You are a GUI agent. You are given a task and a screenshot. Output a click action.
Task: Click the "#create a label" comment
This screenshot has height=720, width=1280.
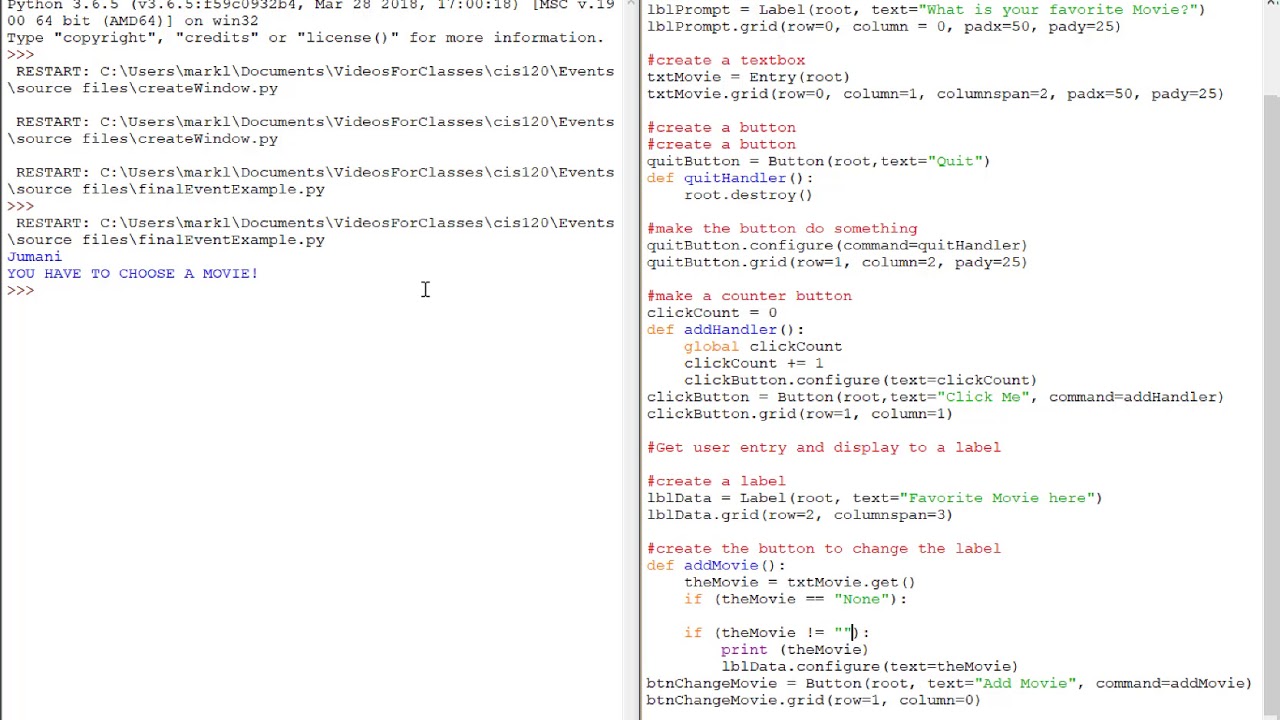pos(716,481)
